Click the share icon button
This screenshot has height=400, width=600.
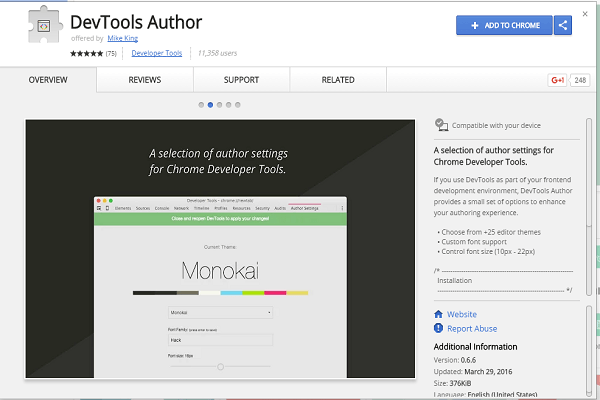pyautogui.click(x=563, y=25)
